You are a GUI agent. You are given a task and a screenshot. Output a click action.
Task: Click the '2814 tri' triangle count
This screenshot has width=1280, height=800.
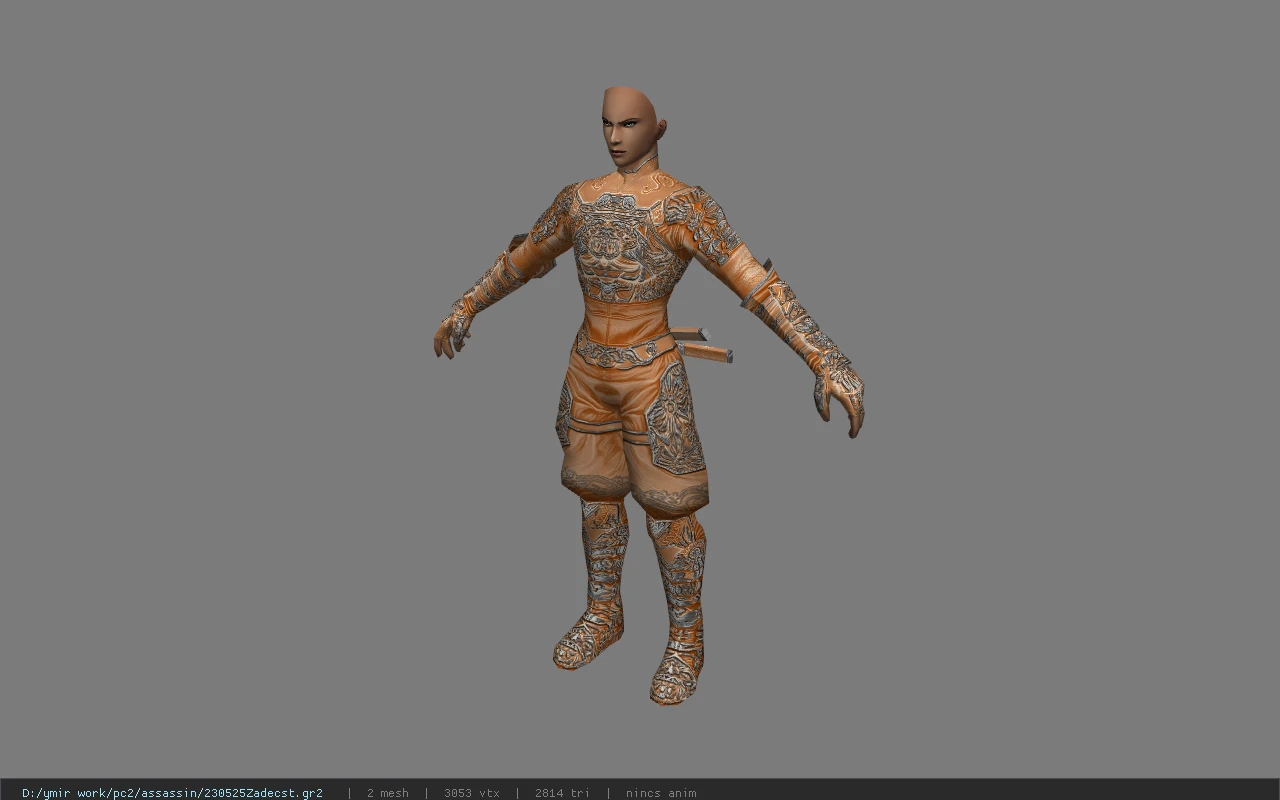562,793
